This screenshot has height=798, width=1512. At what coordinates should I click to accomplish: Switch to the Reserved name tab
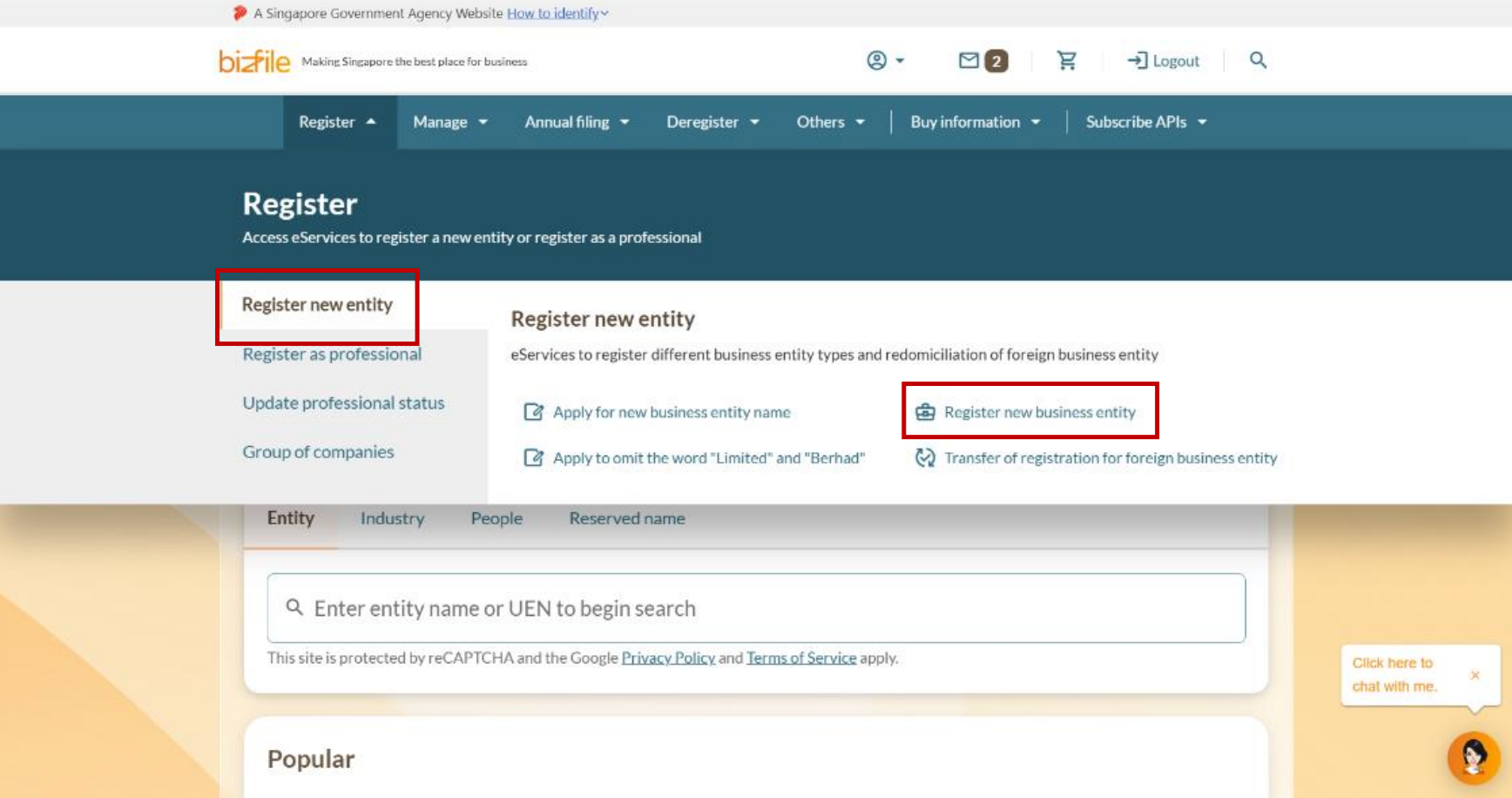[x=626, y=518]
